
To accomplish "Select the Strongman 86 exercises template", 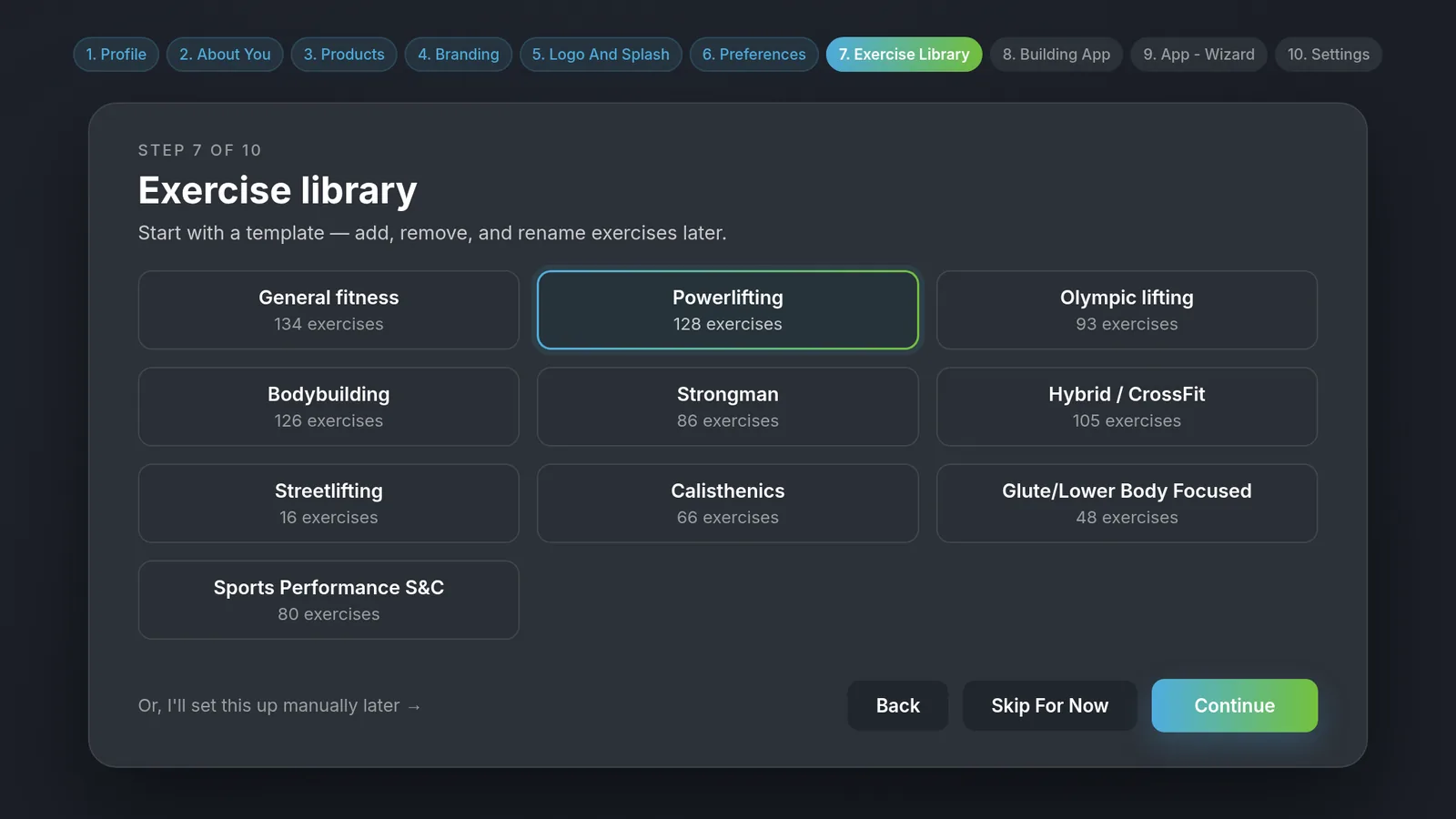I will click(728, 407).
